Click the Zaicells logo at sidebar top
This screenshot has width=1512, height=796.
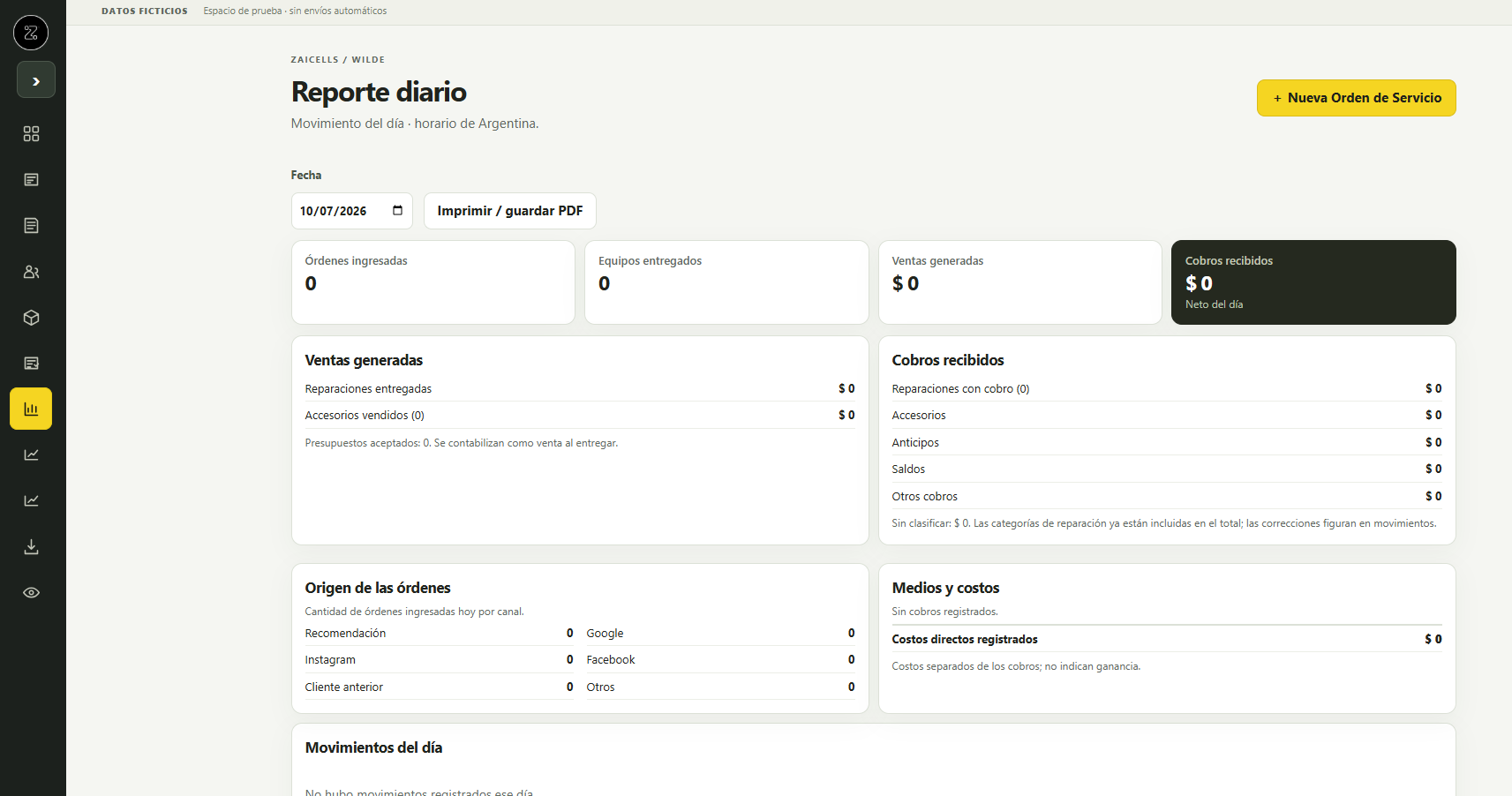coord(31,33)
